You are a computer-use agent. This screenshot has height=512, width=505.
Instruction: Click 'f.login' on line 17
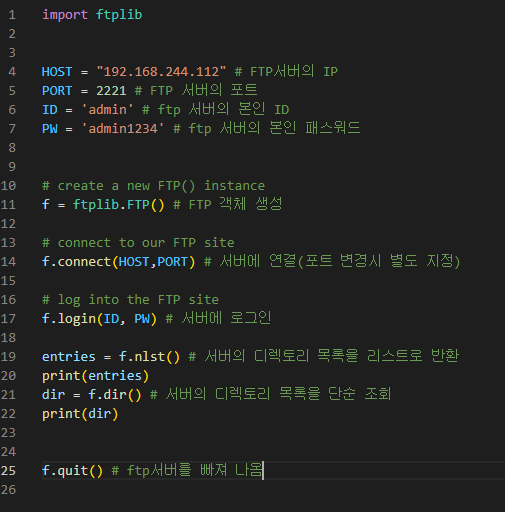(x=69, y=319)
